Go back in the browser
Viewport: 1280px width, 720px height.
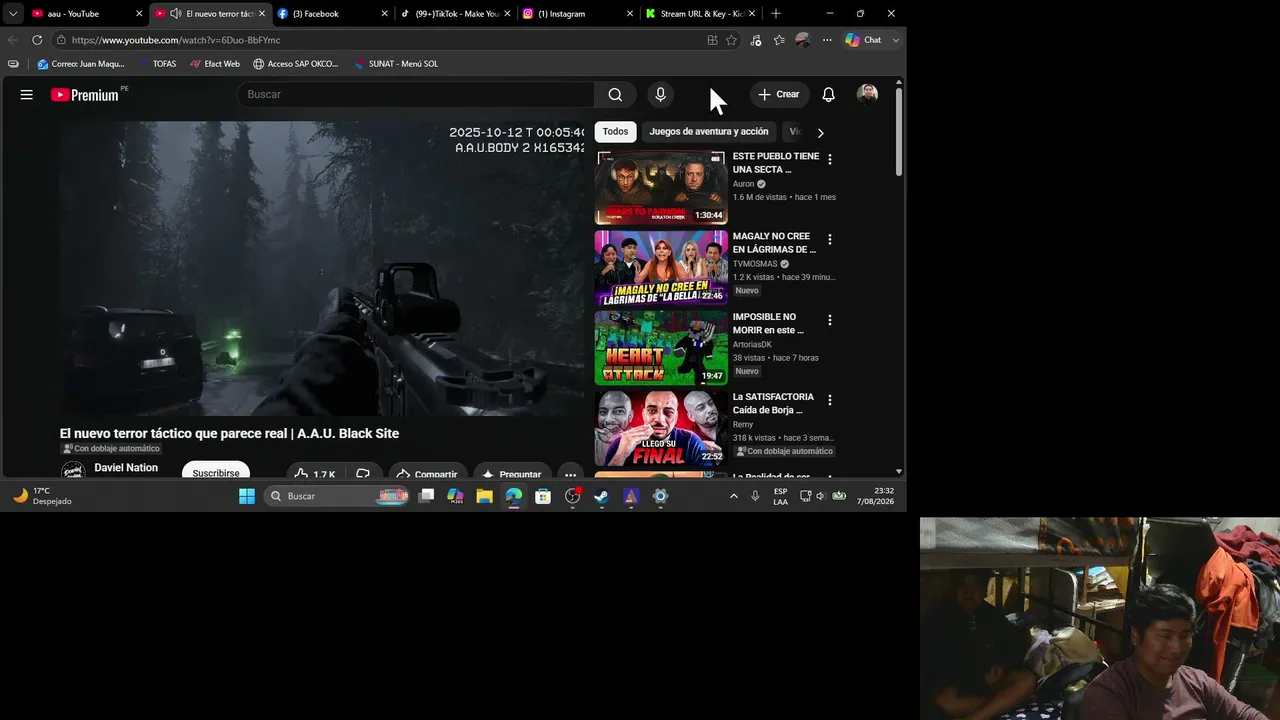(x=13, y=40)
